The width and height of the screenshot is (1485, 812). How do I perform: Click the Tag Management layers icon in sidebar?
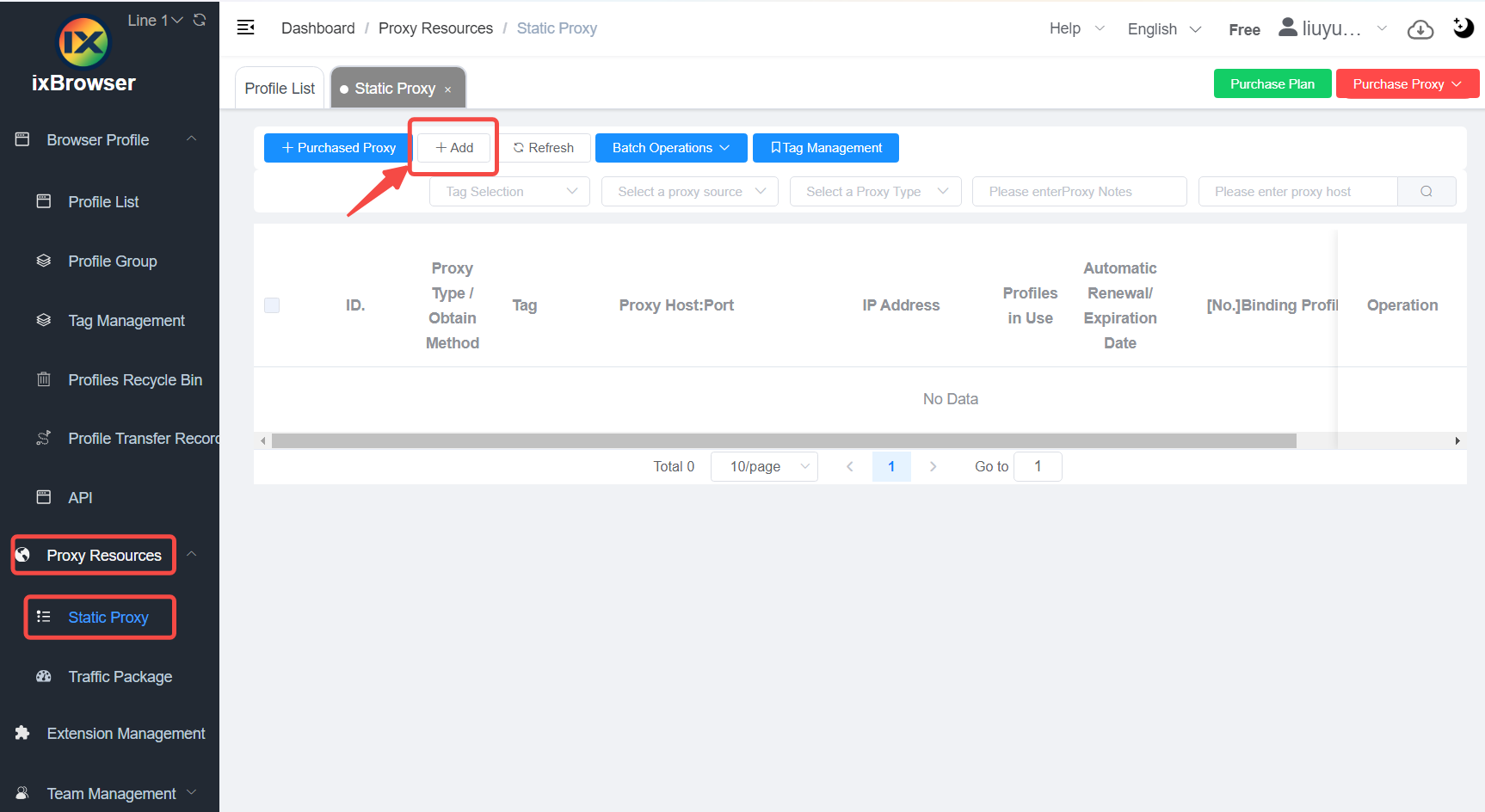(44, 320)
